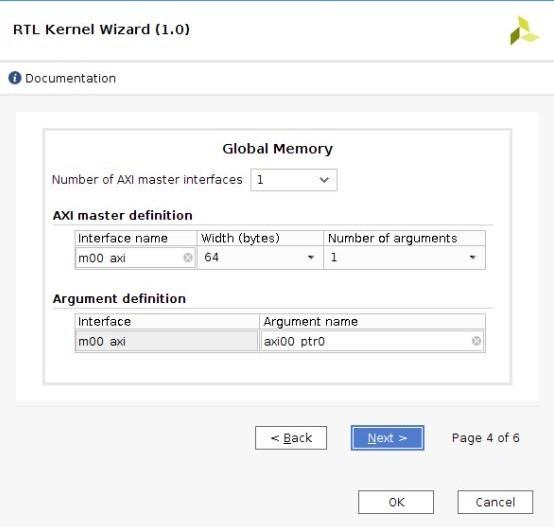
Task: Click the Global Memory heading
Action: pos(277,149)
